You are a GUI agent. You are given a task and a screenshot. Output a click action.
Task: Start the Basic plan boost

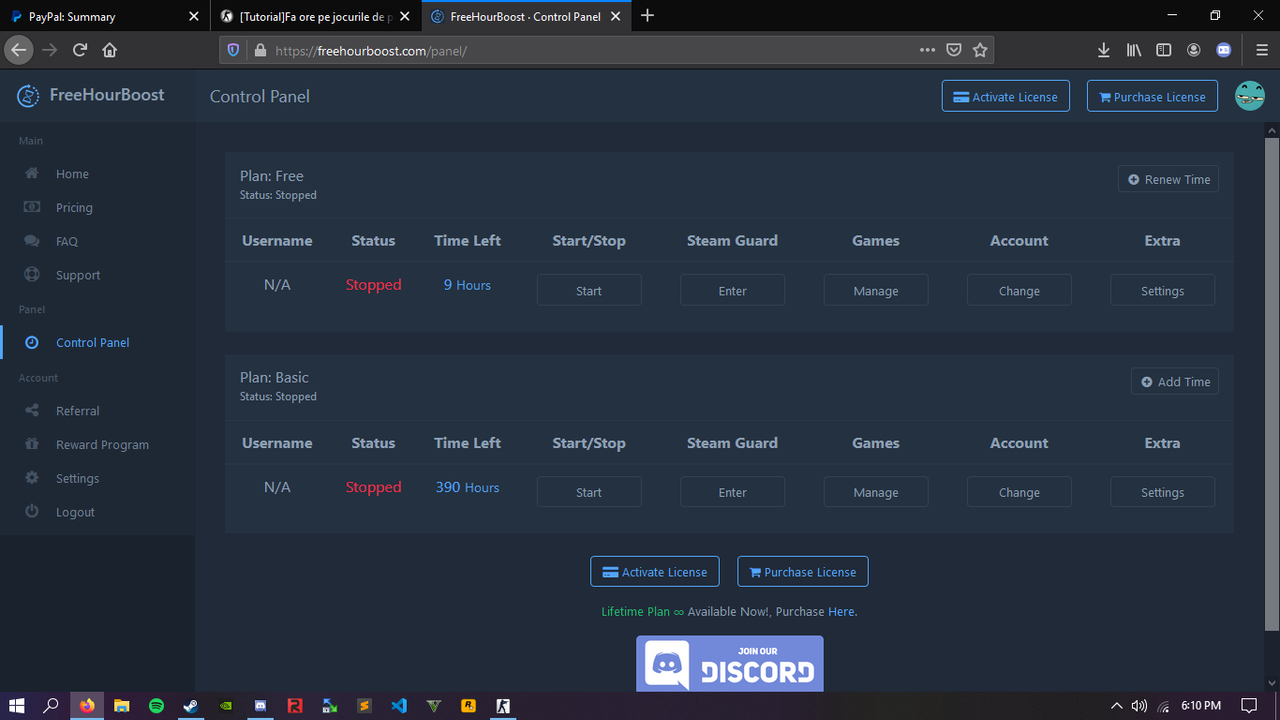(x=589, y=492)
